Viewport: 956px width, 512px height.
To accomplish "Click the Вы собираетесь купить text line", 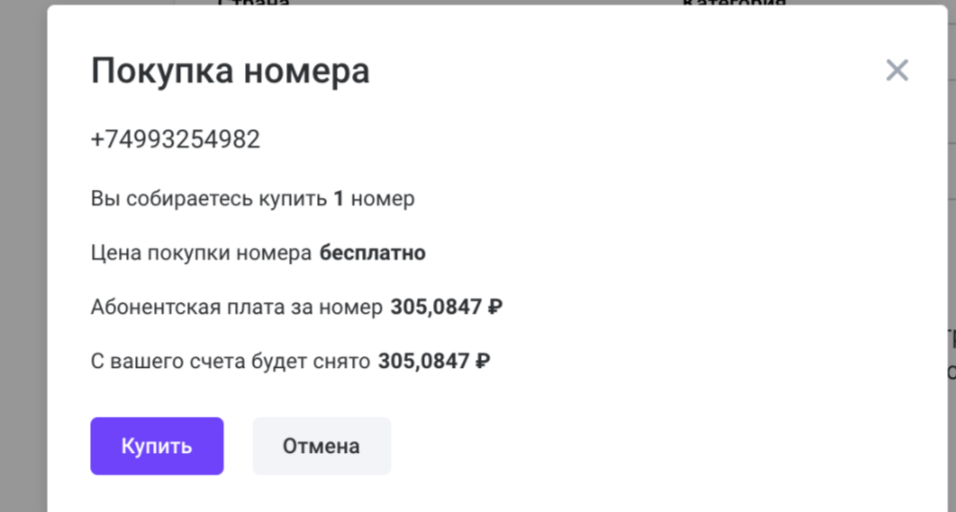I will click(x=252, y=199).
